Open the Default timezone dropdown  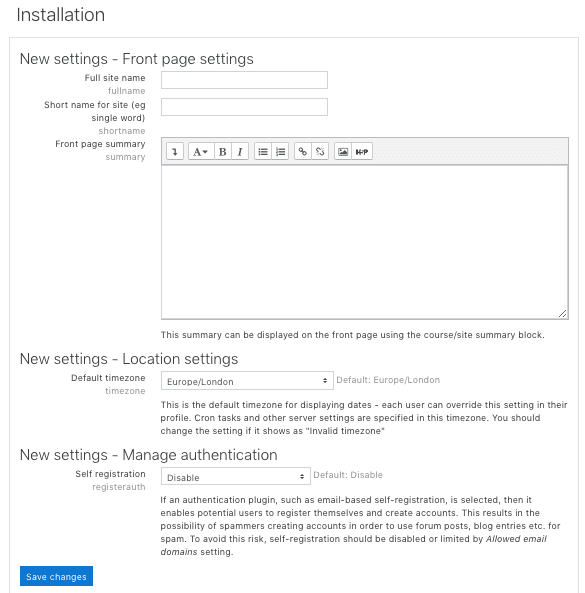tap(247, 380)
